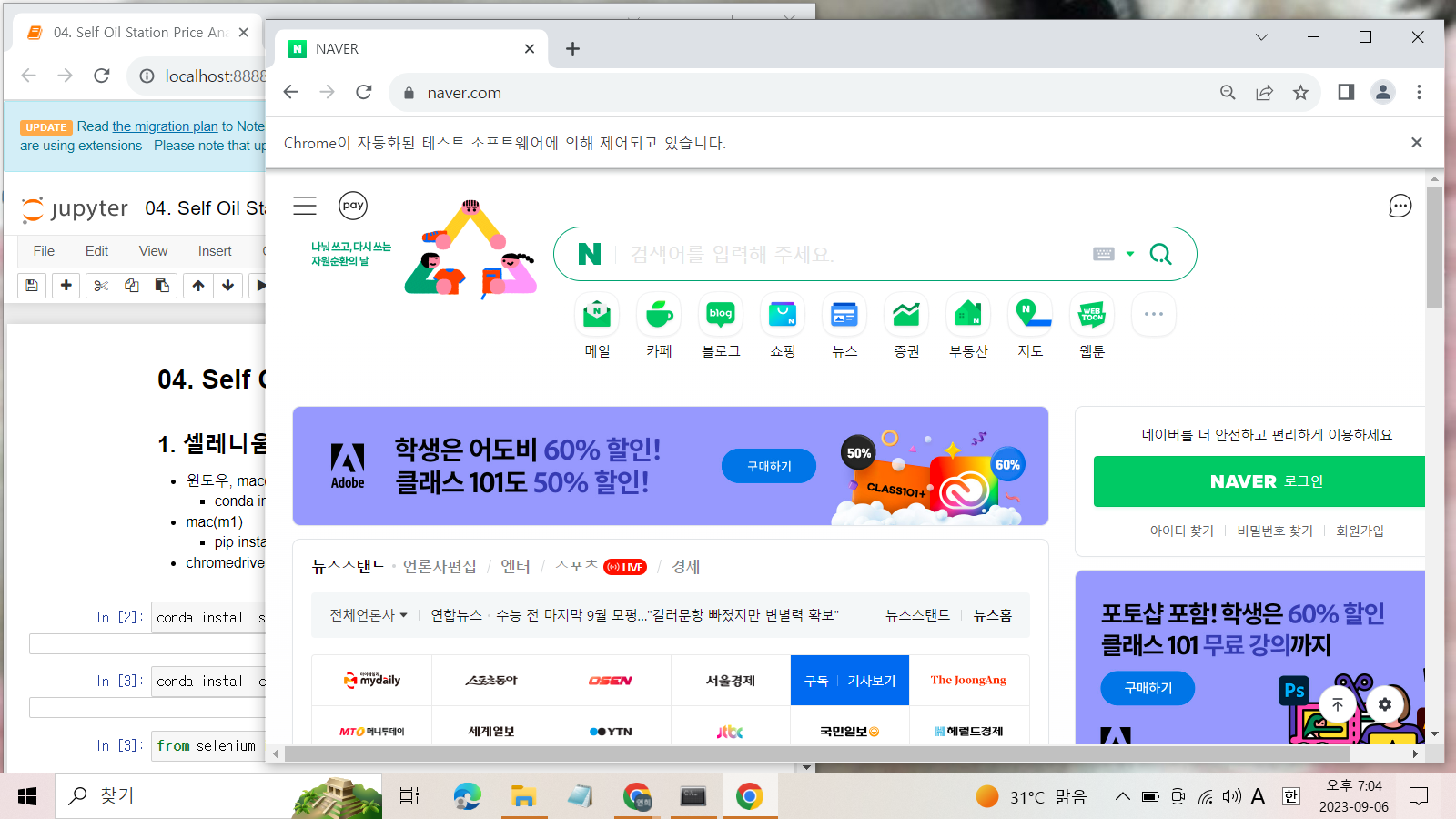Cut cell with Jupyter scissors icon

click(101, 286)
